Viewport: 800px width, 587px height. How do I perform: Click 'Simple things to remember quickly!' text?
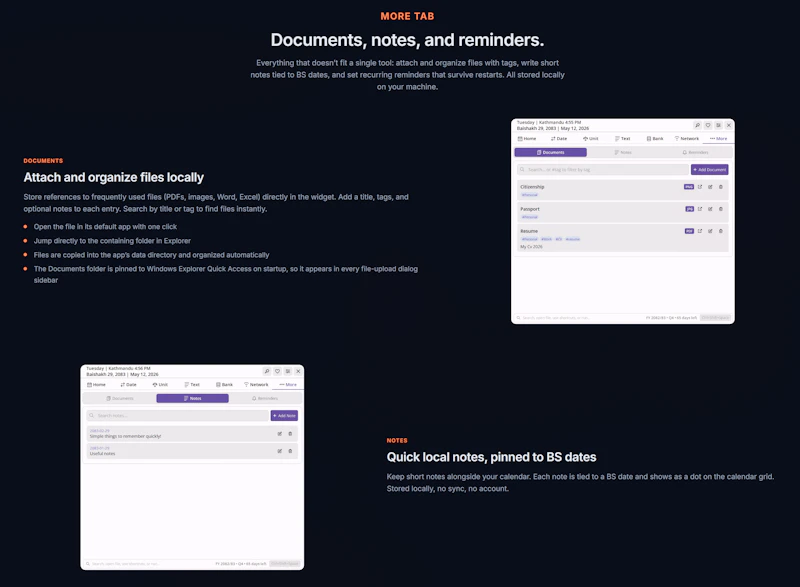[x=126, y=436]
